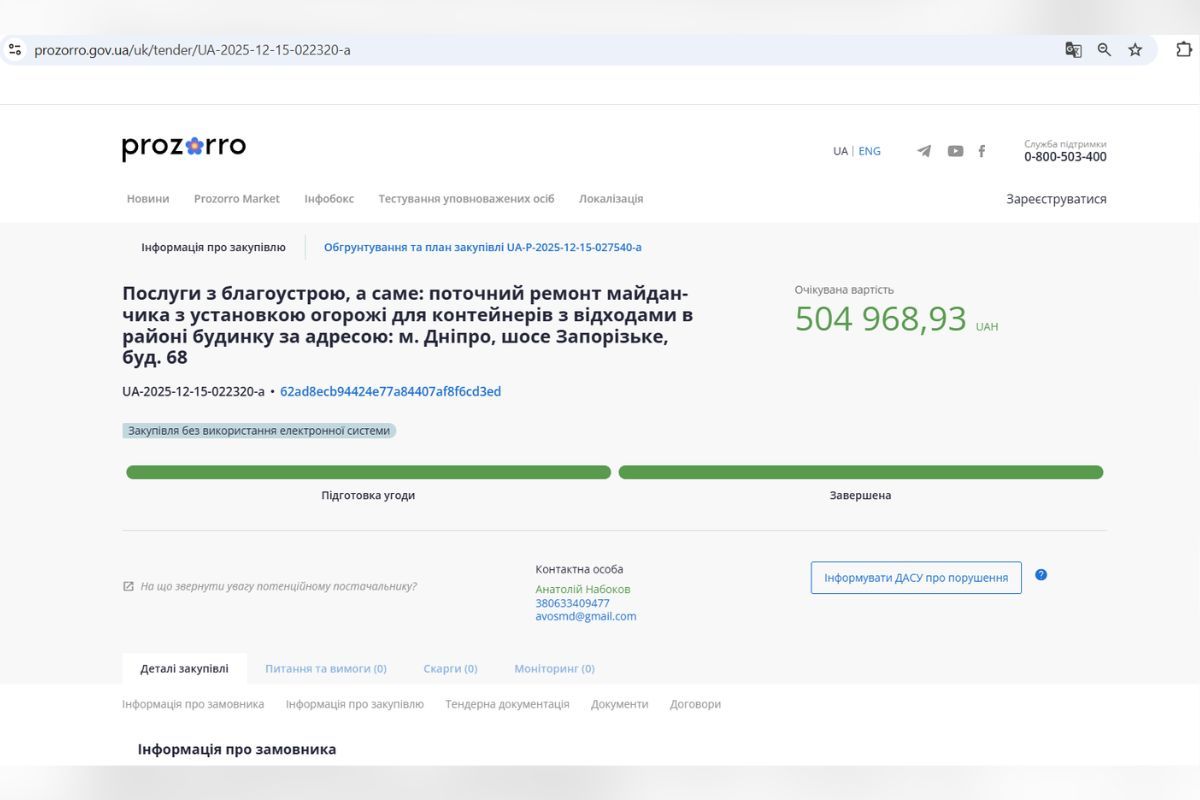
Task: Click the browser address bar
Action: (x=400, y=49)
